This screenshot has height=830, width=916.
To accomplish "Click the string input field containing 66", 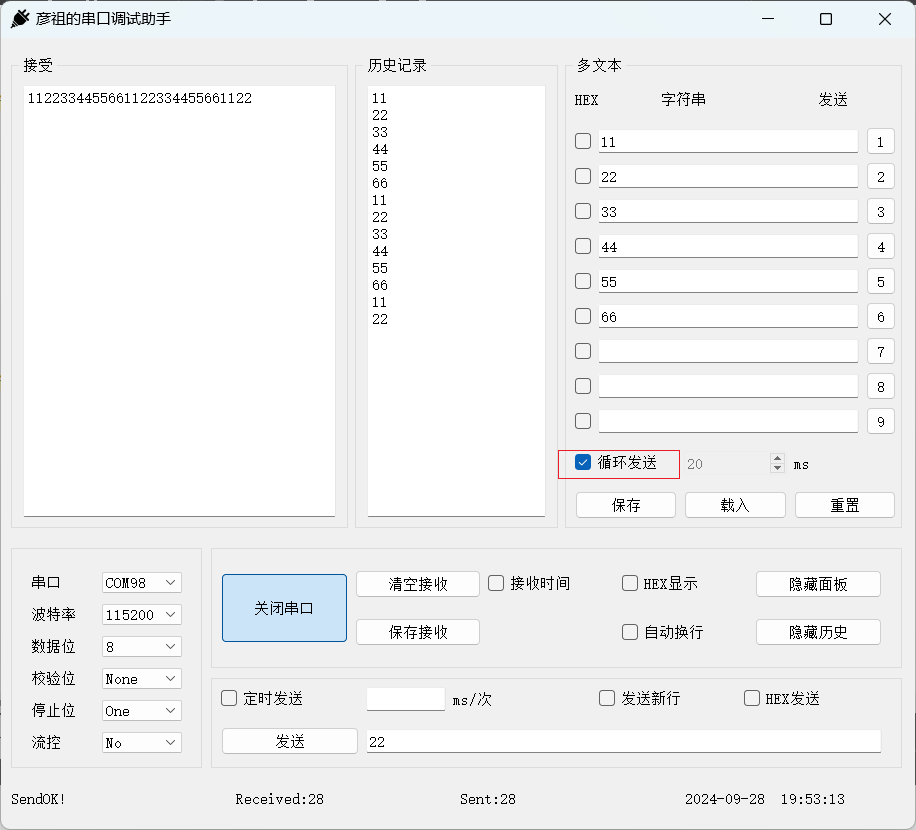I will coord(728,317).
